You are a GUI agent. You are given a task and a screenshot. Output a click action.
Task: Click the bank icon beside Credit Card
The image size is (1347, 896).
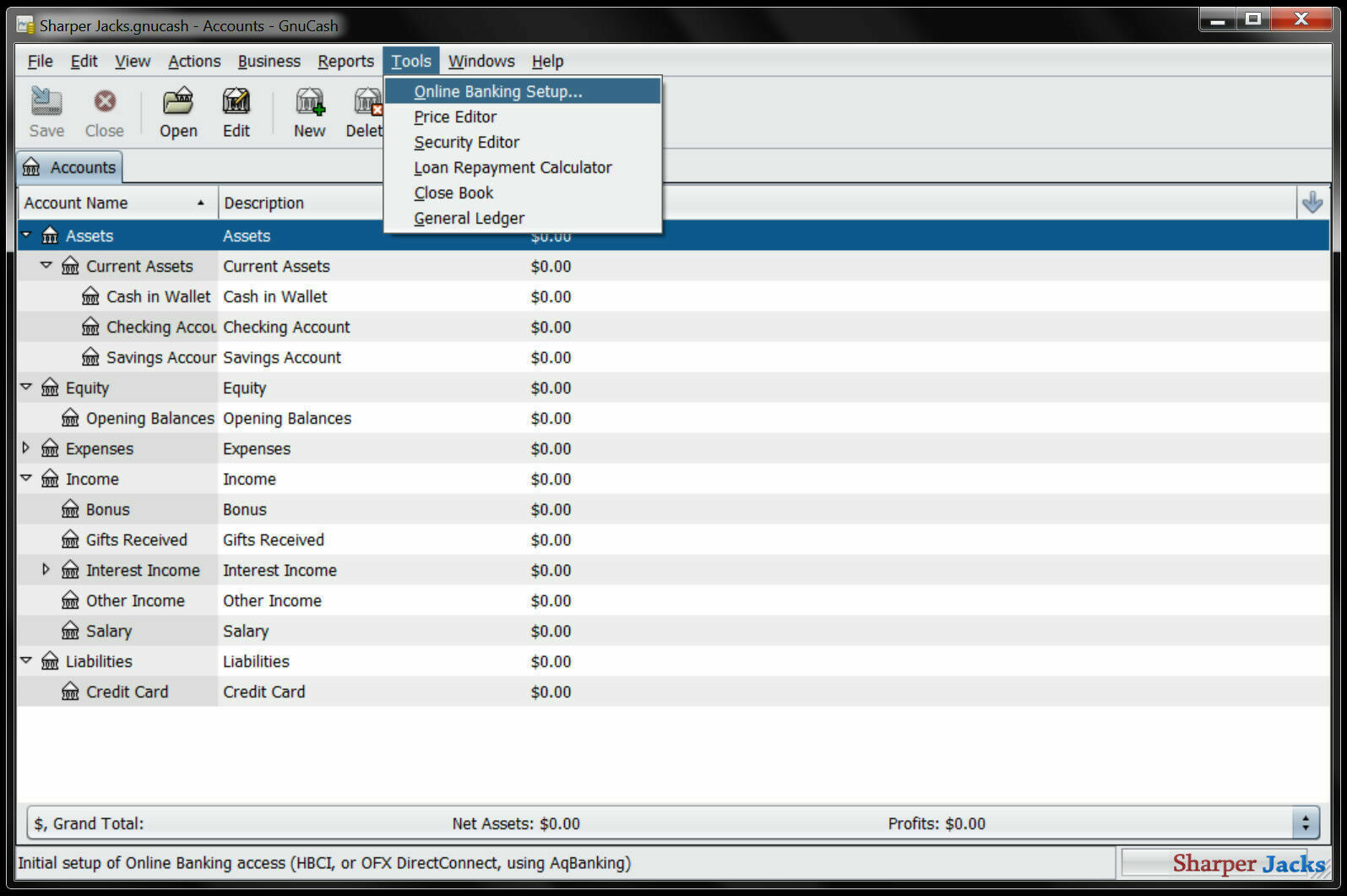(70, 692)
